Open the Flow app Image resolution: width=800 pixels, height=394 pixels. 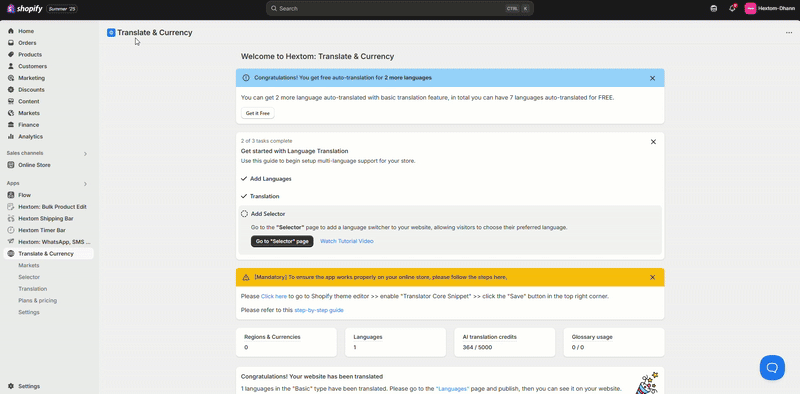(24, 195)
